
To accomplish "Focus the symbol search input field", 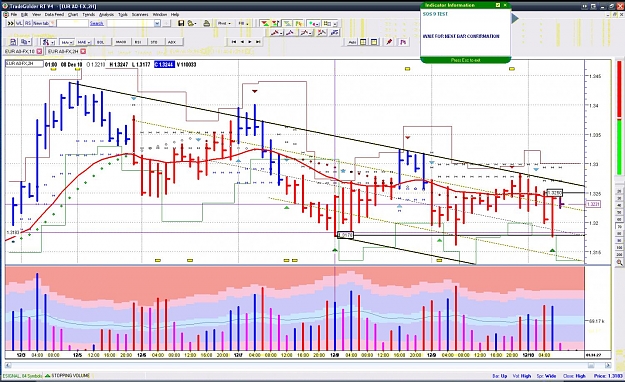I will point(72,24).
